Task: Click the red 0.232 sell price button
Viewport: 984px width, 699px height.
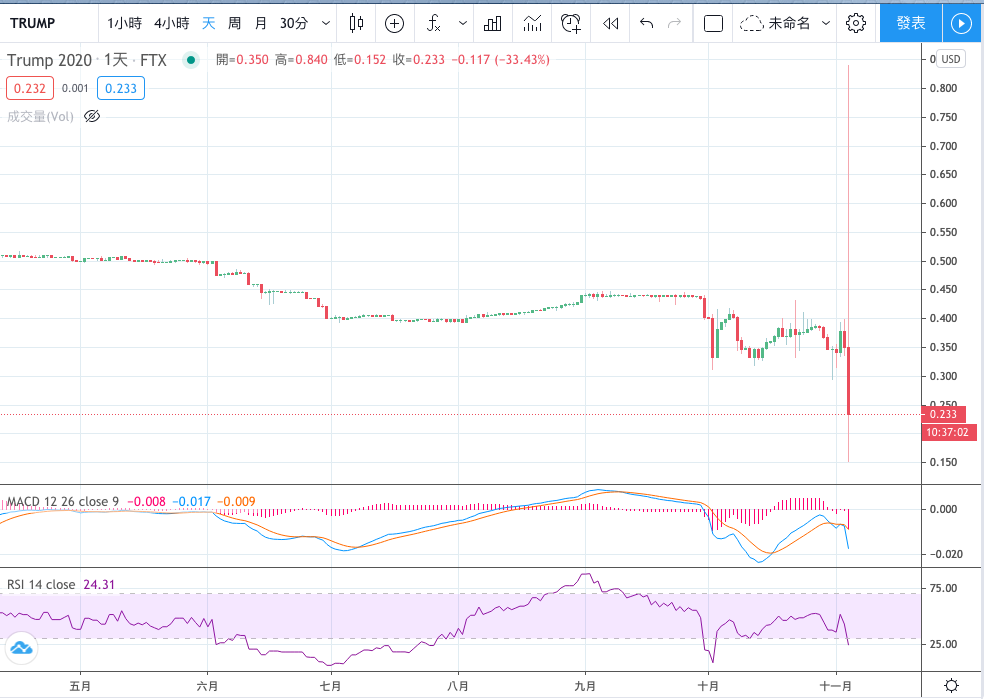Action: (30, 88)
